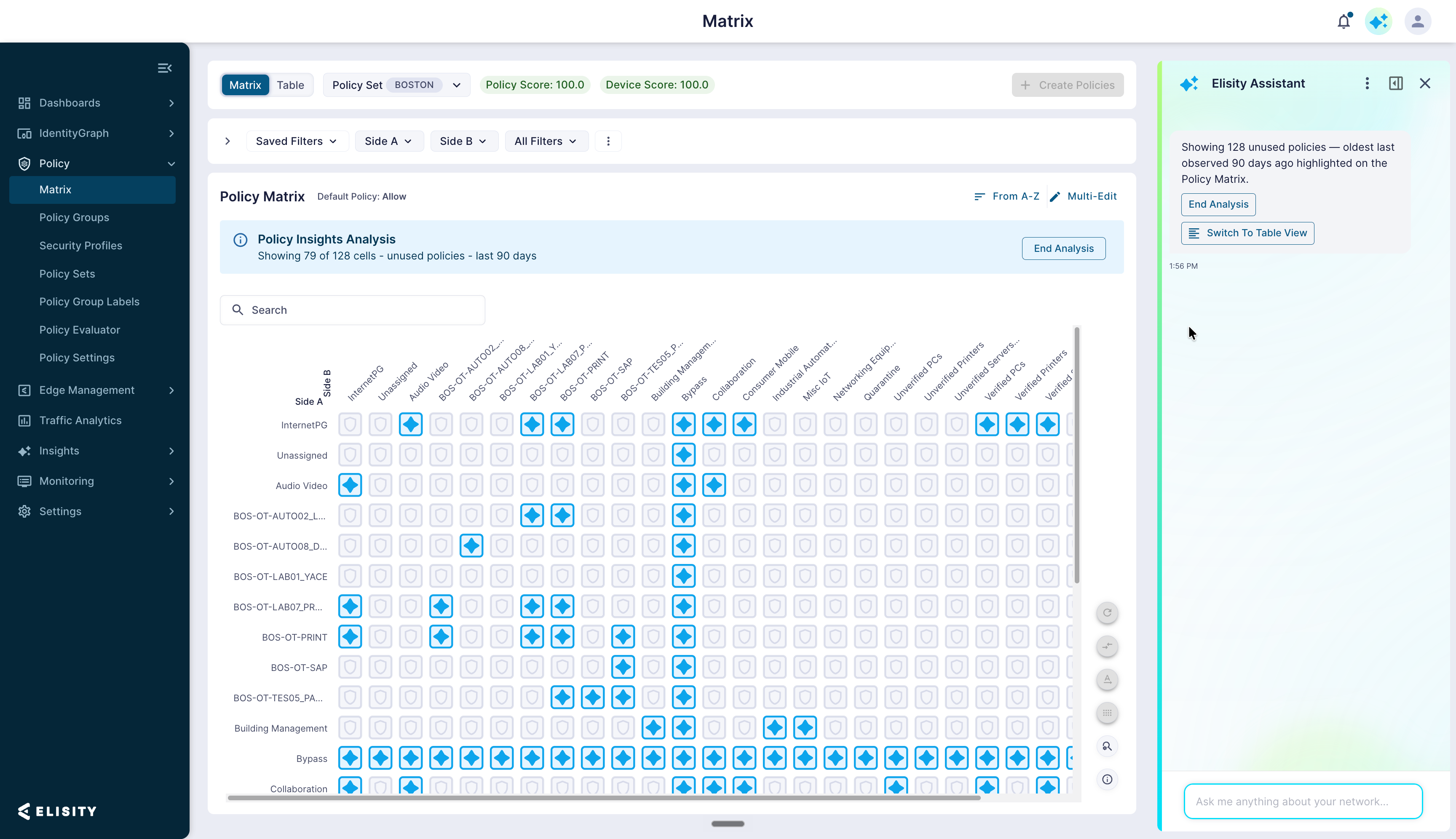Select empty cell Unassigned row, InternetPG column

pos(350,454)
